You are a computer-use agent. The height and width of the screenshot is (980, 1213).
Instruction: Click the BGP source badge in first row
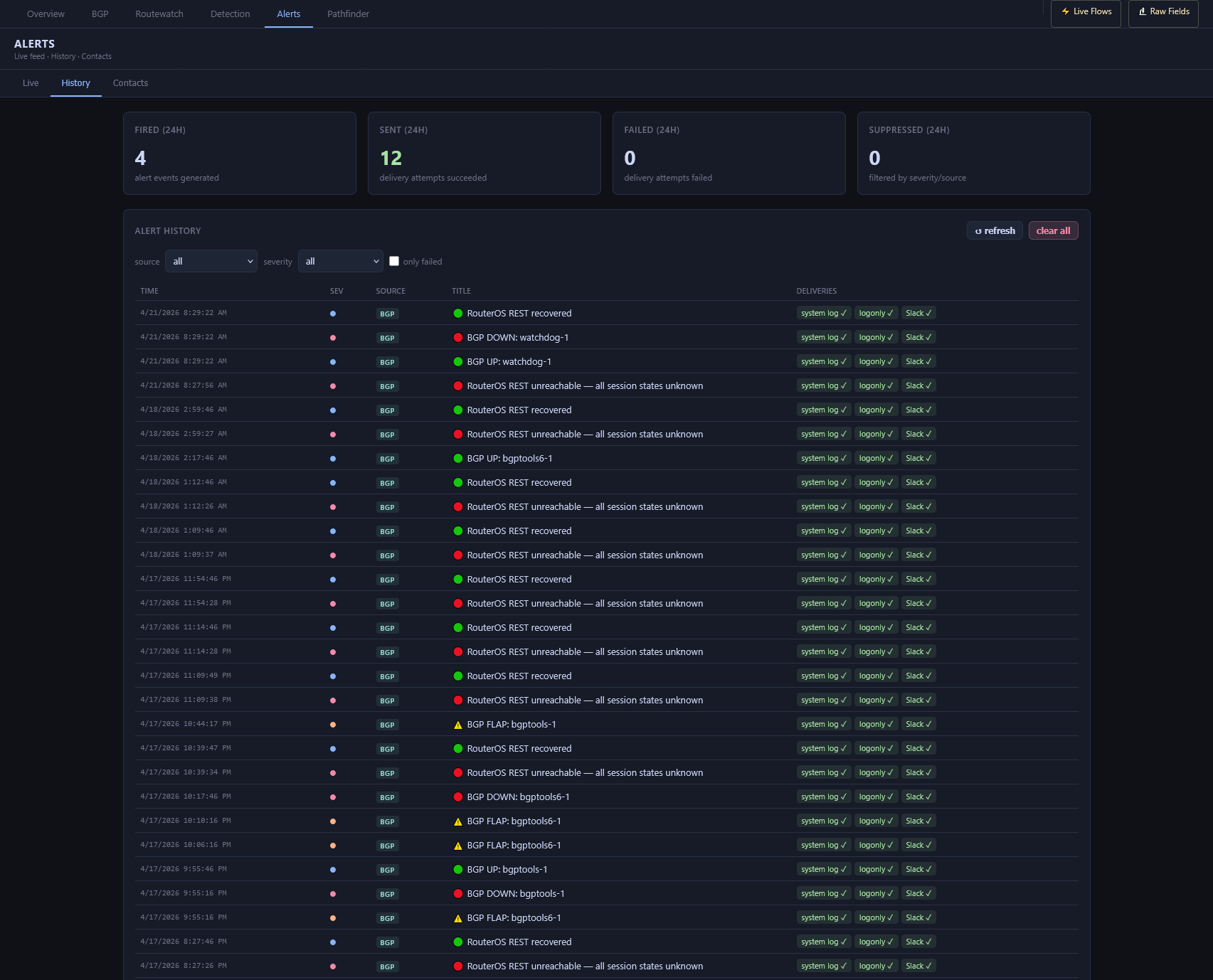tap(387, 314)
